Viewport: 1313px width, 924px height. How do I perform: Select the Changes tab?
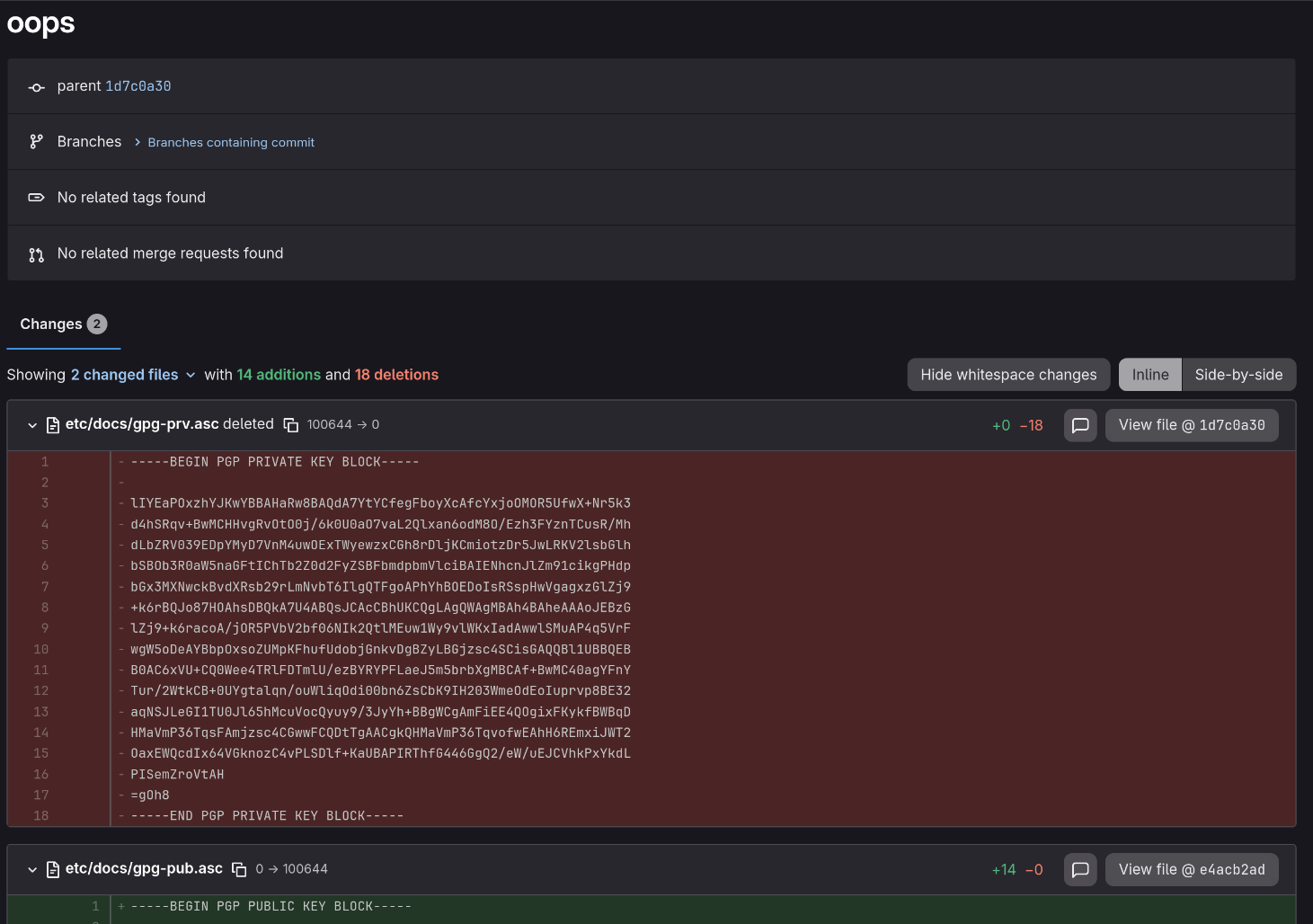(x=63, y=324)
